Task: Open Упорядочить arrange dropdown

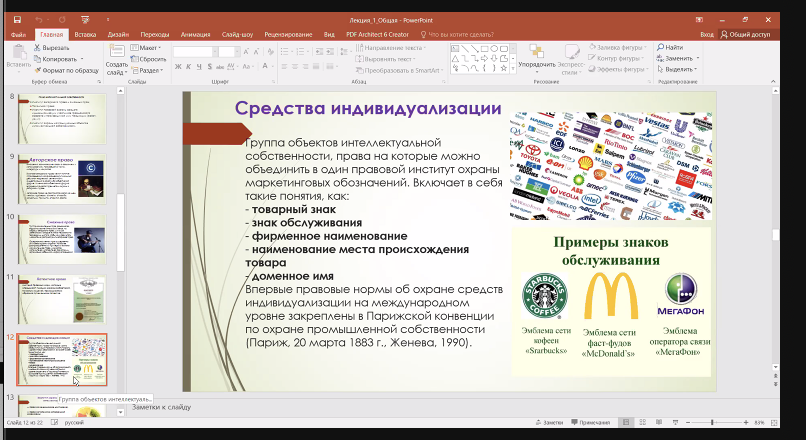Action: point(537,58)
